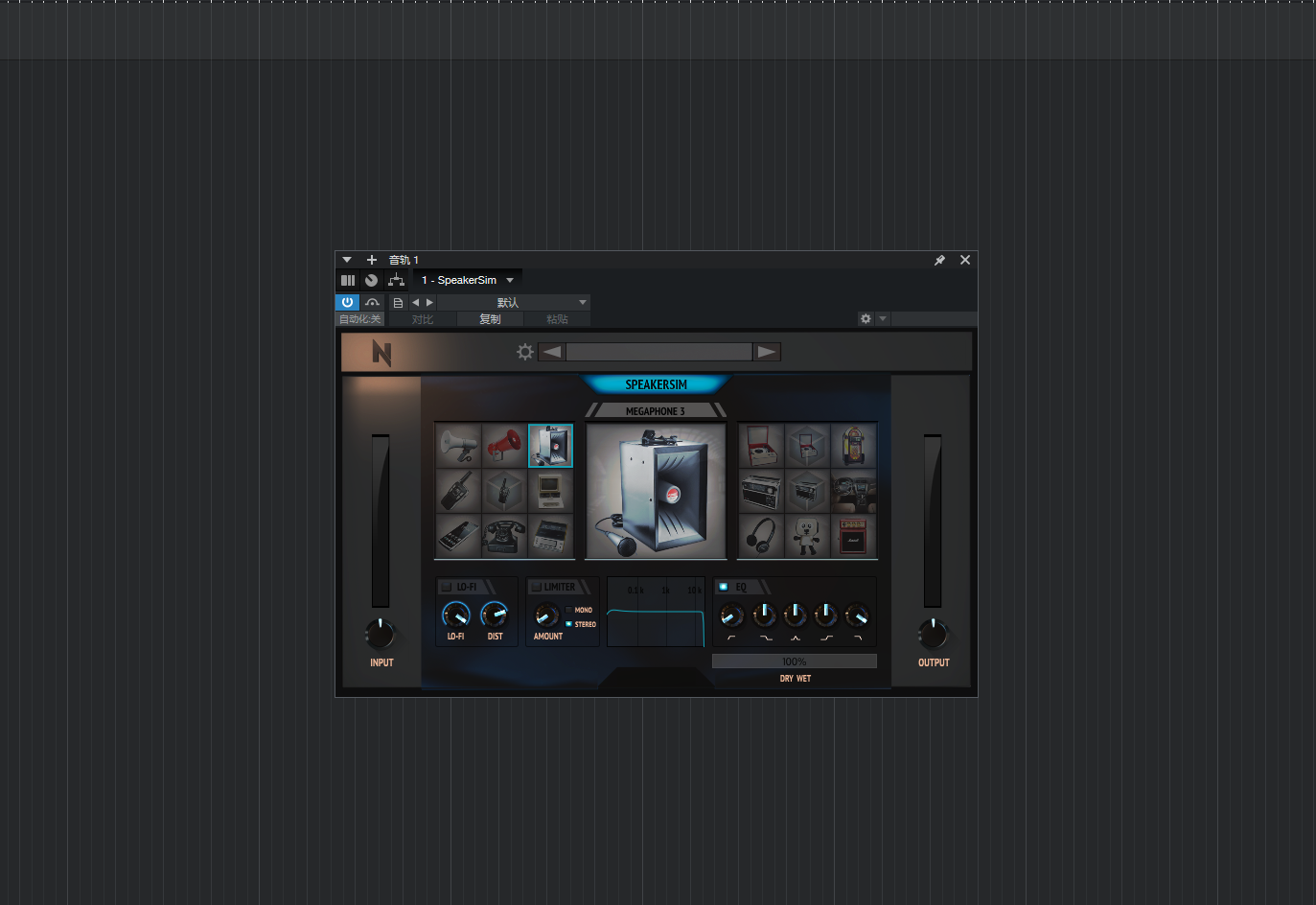Open the plugin settings gear icon
Viewport: 1316px width, 905px height.
[x=525, y=351]
